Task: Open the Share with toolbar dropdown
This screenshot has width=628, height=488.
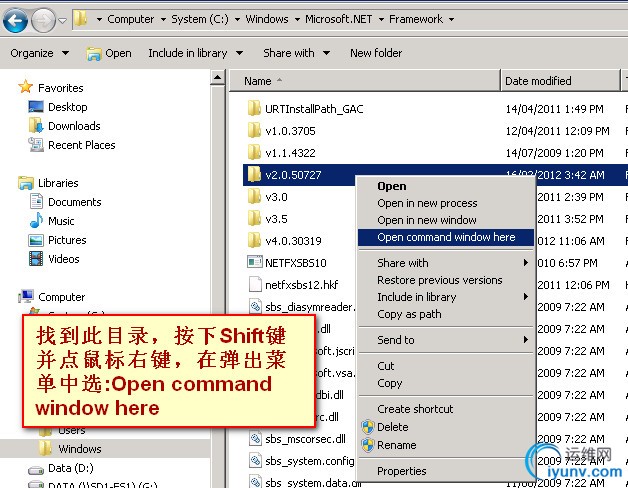Action: (x=296, y=53)
